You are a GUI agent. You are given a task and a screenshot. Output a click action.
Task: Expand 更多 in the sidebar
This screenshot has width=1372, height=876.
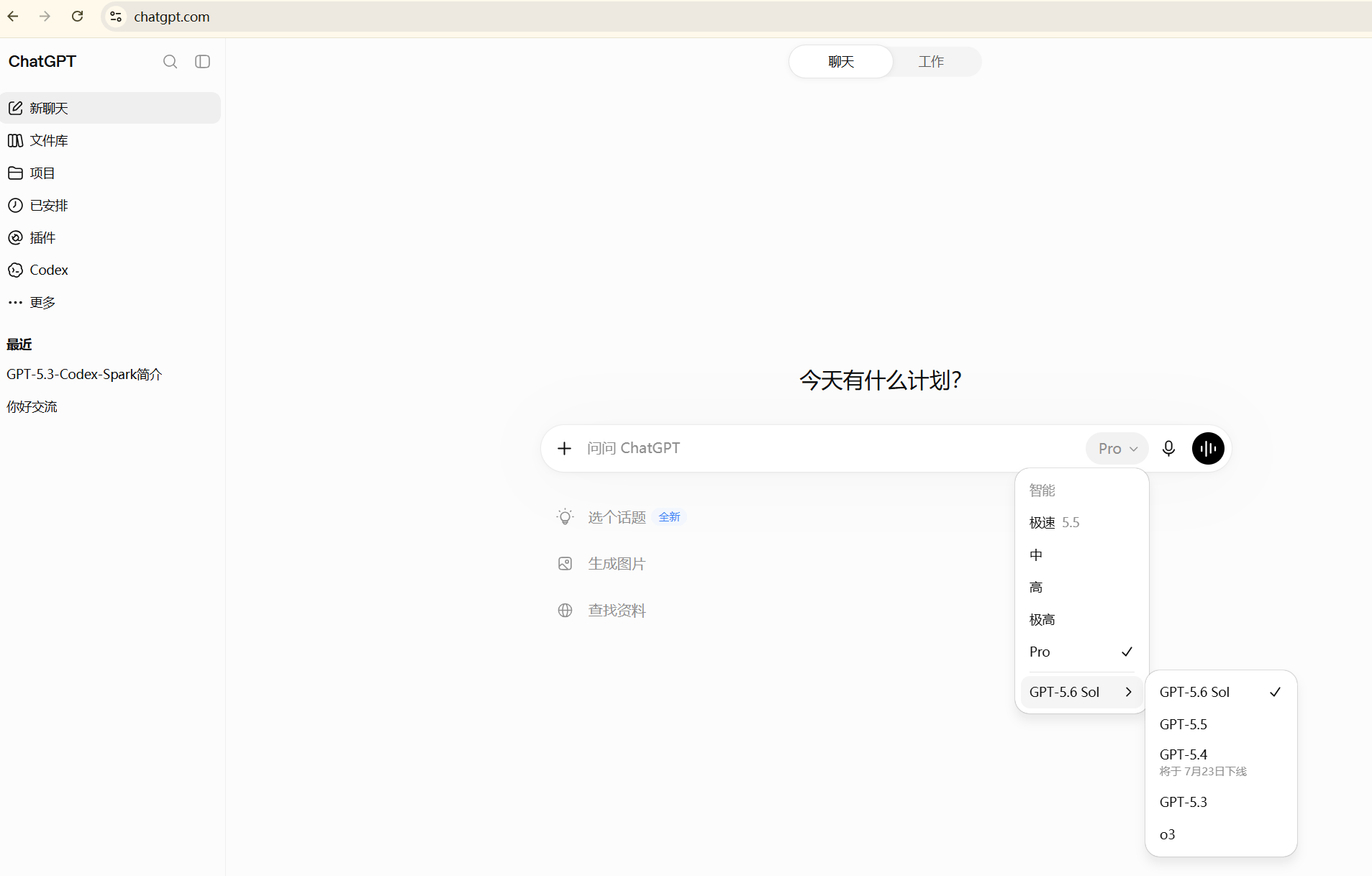(x=111, y=302)
